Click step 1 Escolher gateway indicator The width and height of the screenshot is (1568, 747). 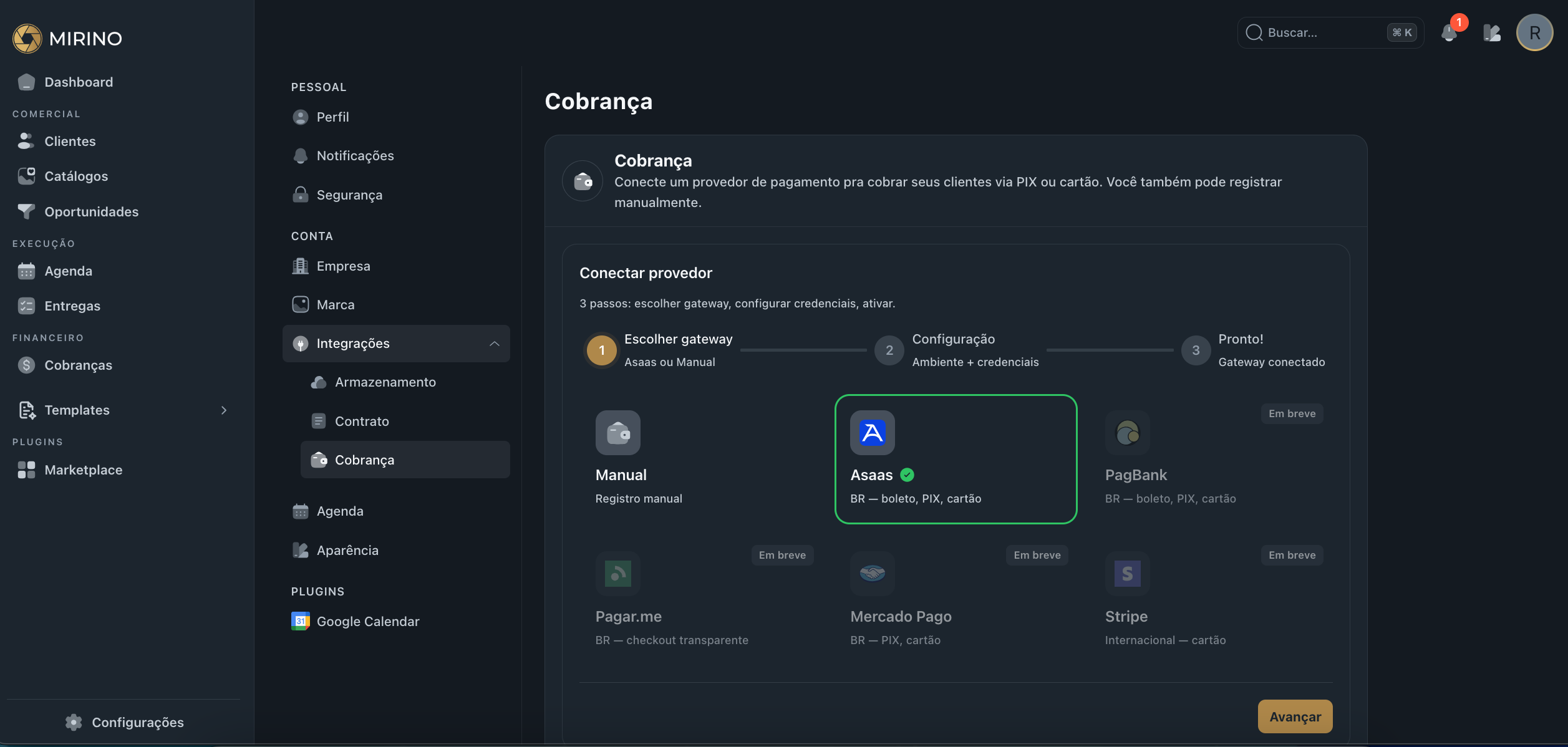(x=601, y=350)
